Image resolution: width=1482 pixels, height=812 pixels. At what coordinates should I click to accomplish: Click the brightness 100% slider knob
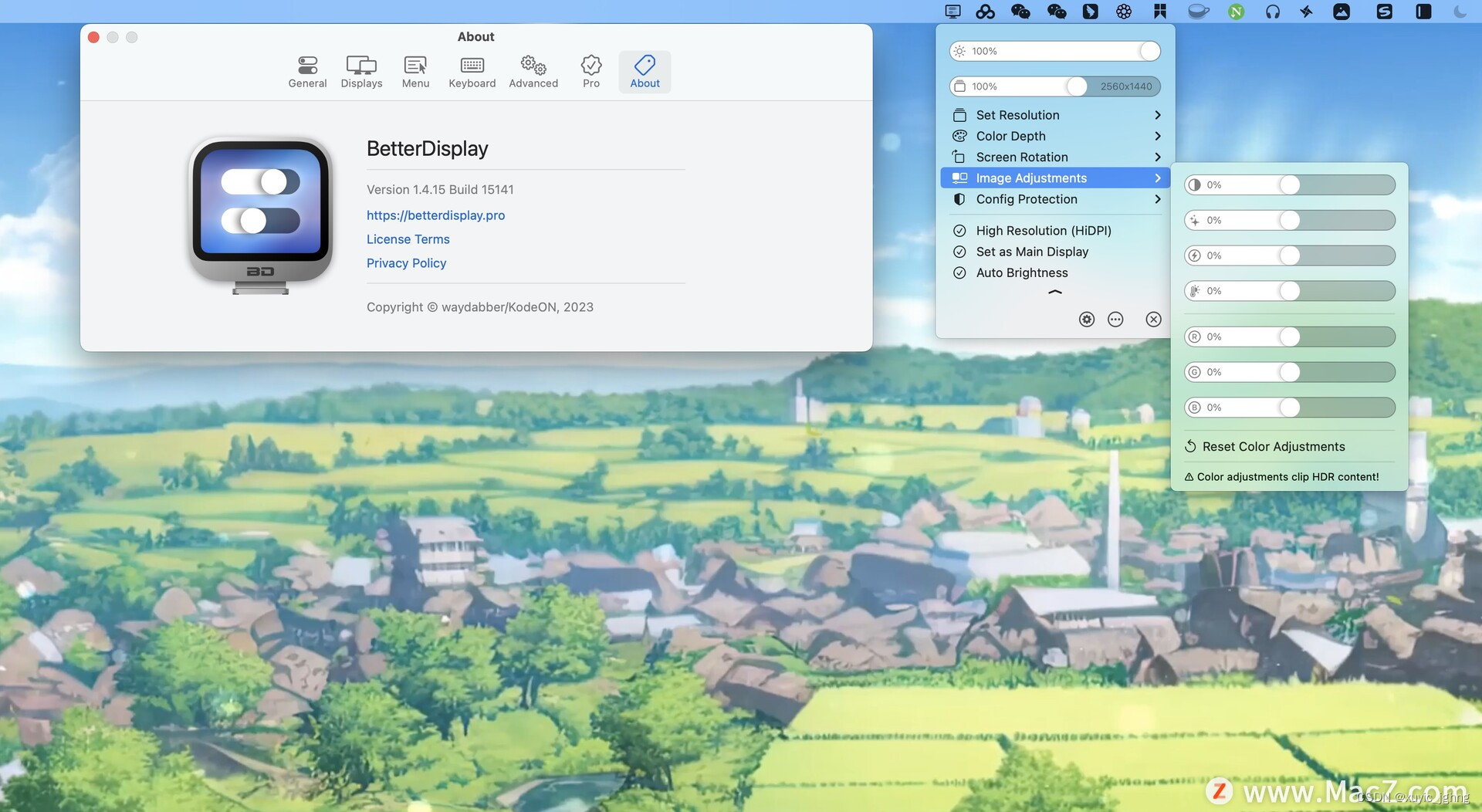(x=1149, y=51)
